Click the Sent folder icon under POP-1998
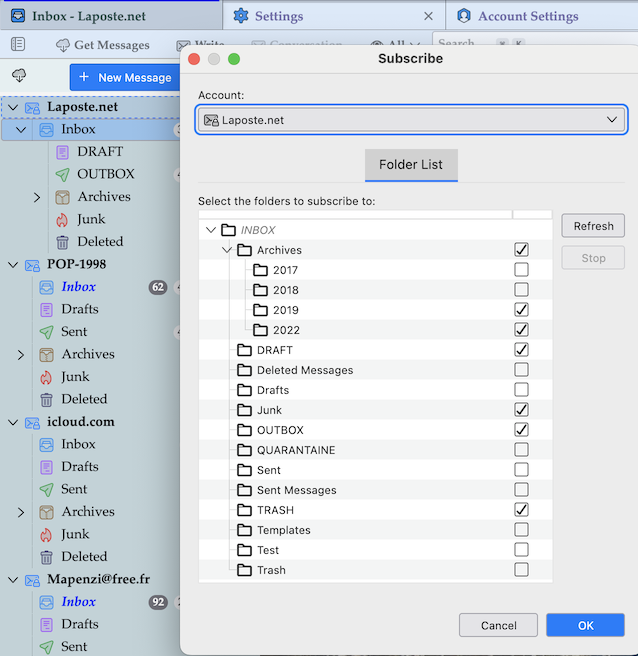The height and width of the screenshot is (656, 638). pyautogui.click(x=46, y=332)
